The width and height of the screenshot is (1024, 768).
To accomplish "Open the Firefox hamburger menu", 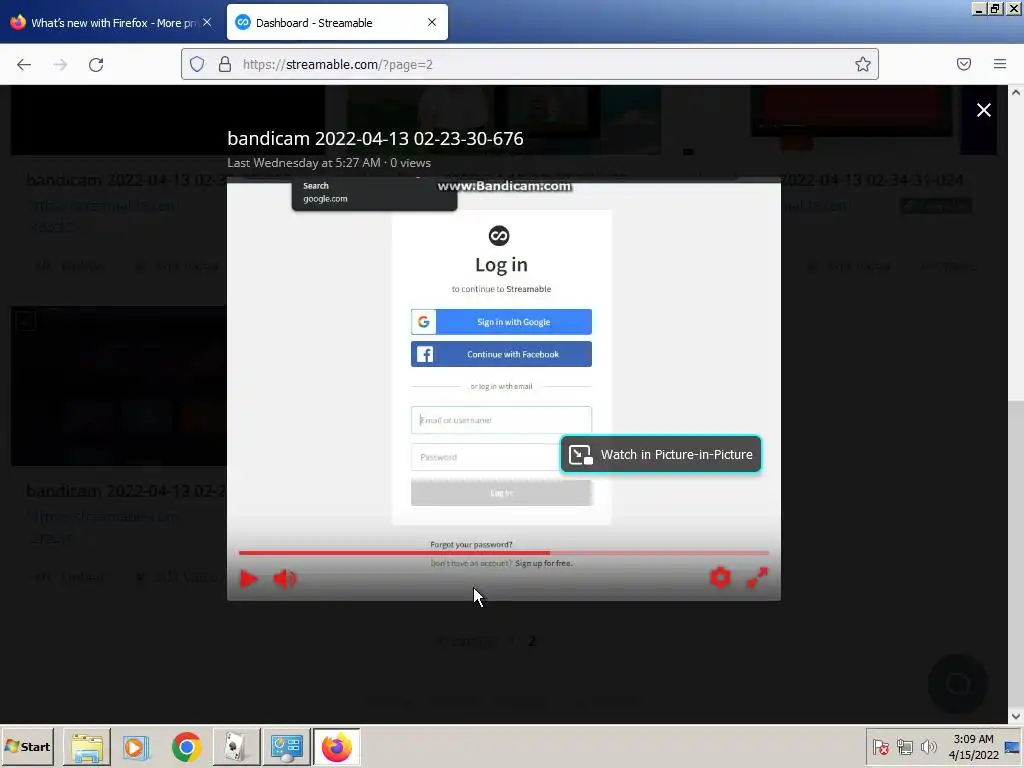I will click(999, 64).
